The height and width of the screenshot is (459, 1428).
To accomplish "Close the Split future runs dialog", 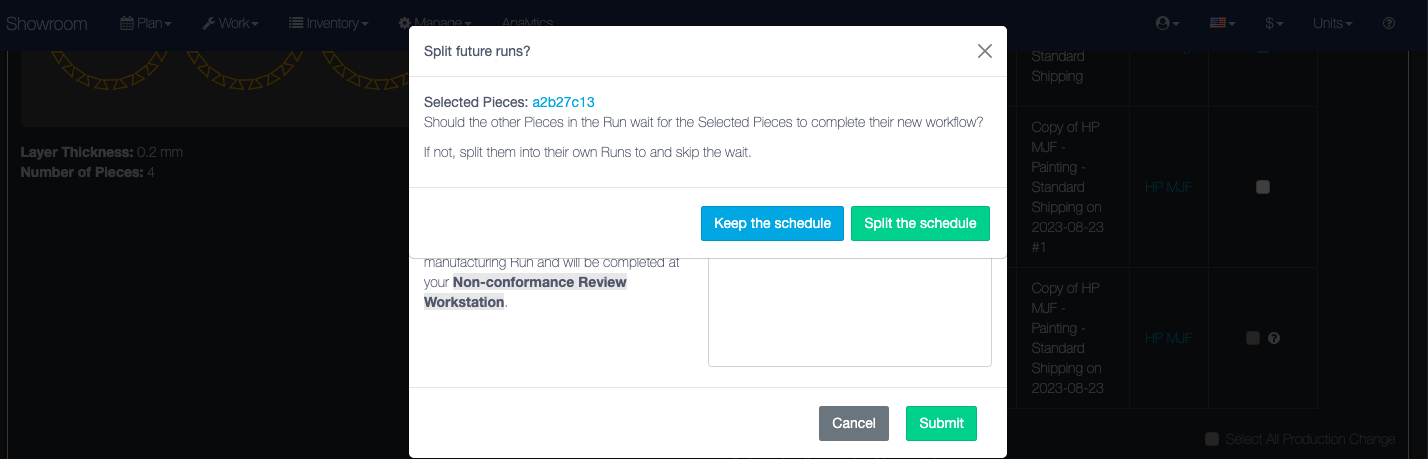I will coord(985,51).
